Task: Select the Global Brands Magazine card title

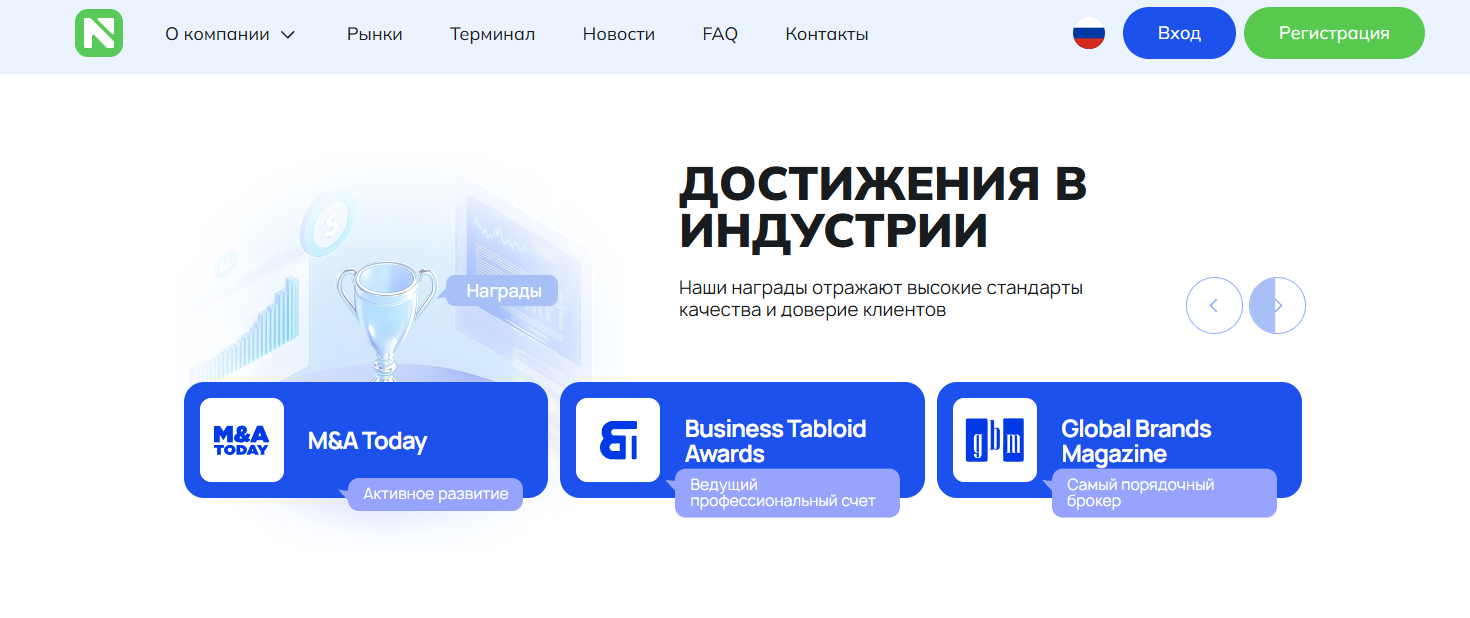Action: pos(1136,441)
